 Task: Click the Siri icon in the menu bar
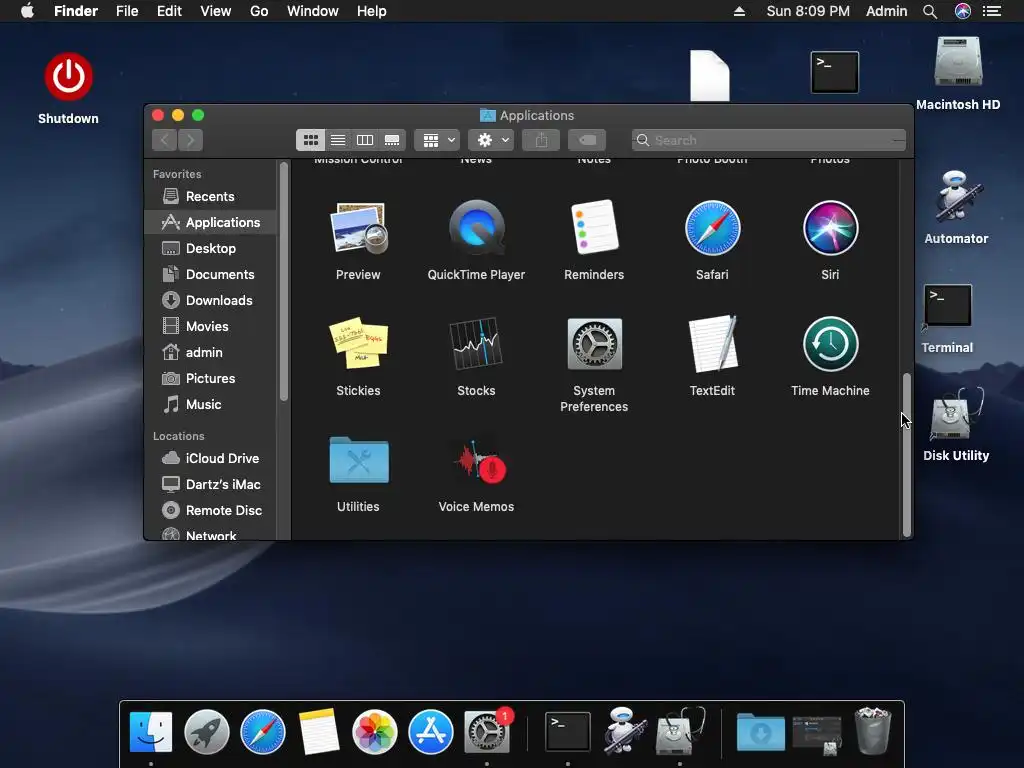pos(963,11)
